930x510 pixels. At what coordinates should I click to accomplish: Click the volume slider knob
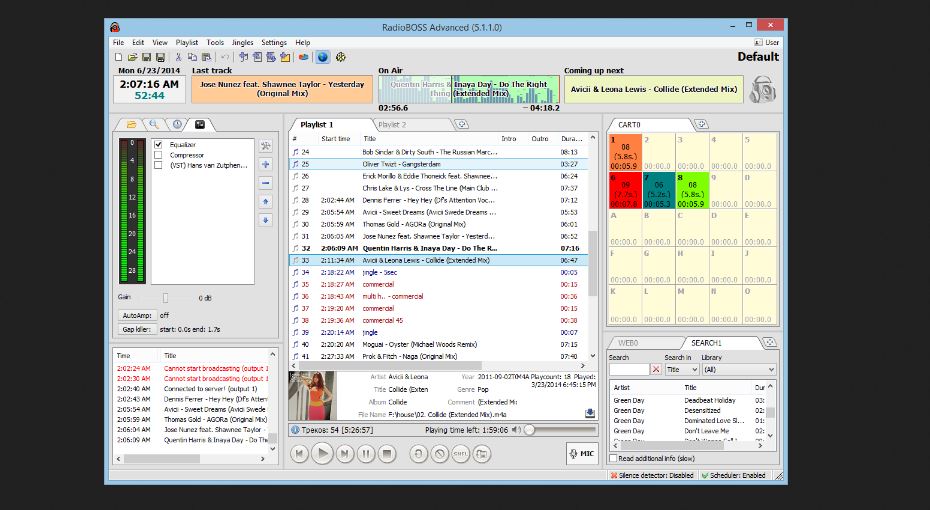(x=530, y=430)
